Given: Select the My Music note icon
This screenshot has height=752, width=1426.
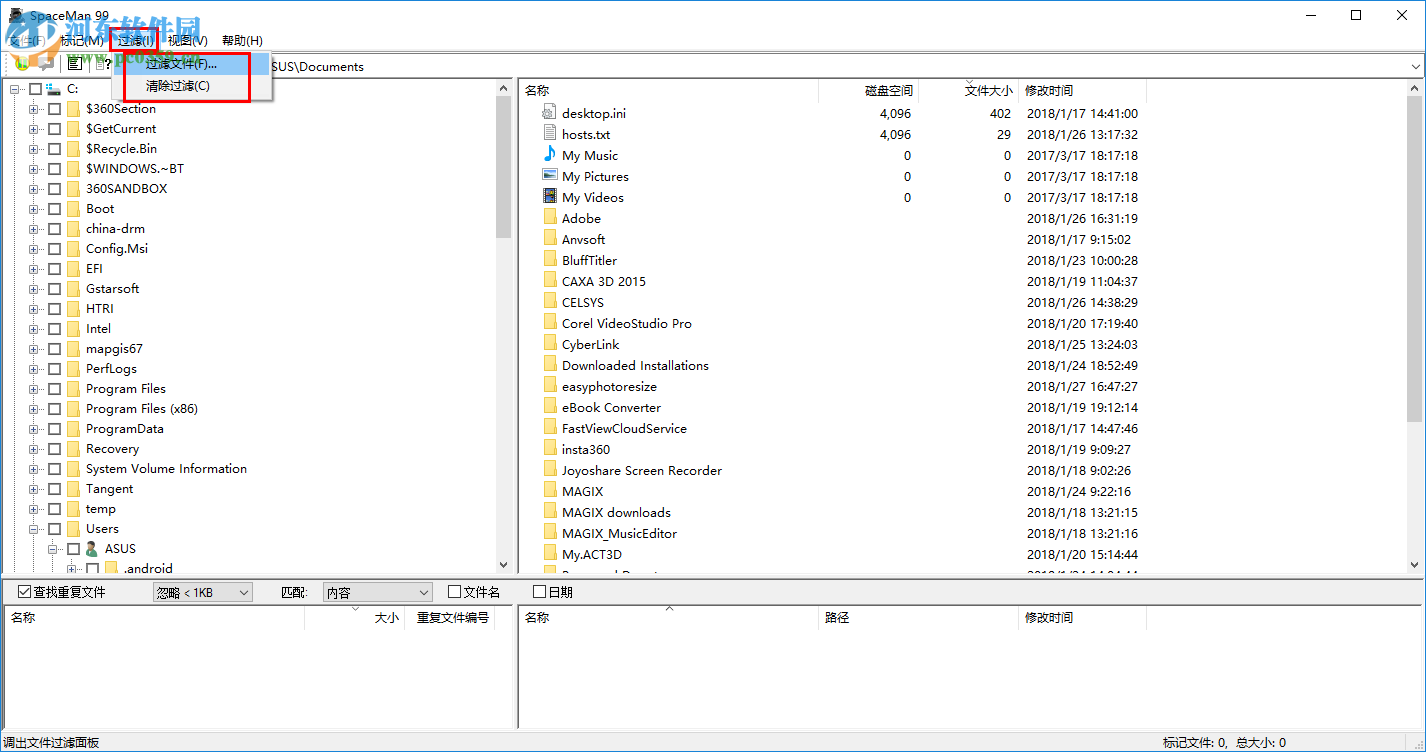Looking at the screenshot, I should [x=549, y=155].
